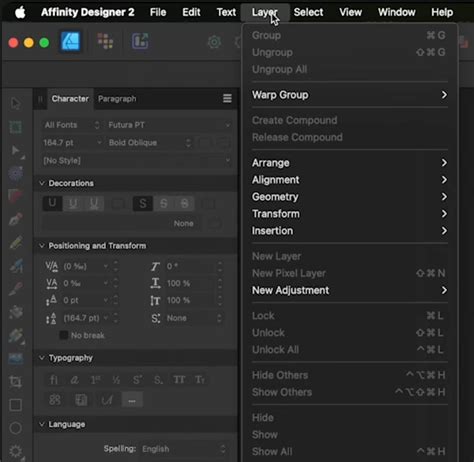Click the background color swatch beside None
Screen dimensions: 474x462
pos(215,223)
